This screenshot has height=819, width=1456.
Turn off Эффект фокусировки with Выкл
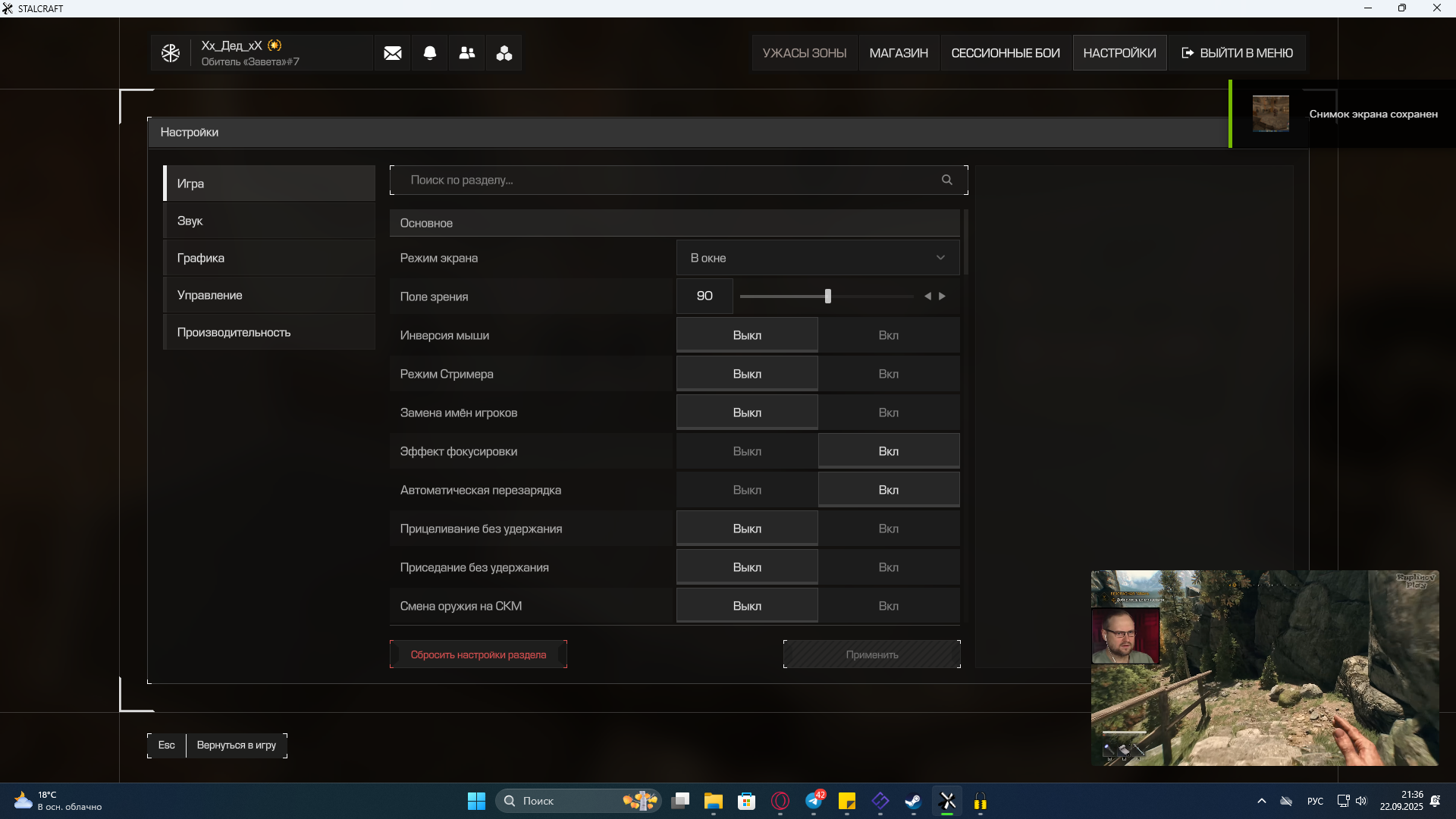(746, 451)
